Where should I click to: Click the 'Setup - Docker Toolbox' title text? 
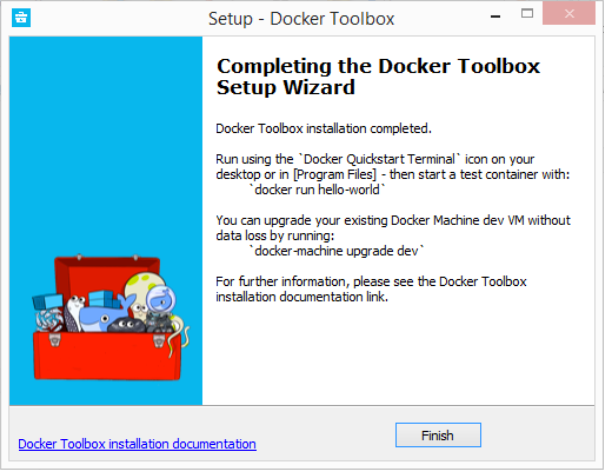[x=301, y=18]
